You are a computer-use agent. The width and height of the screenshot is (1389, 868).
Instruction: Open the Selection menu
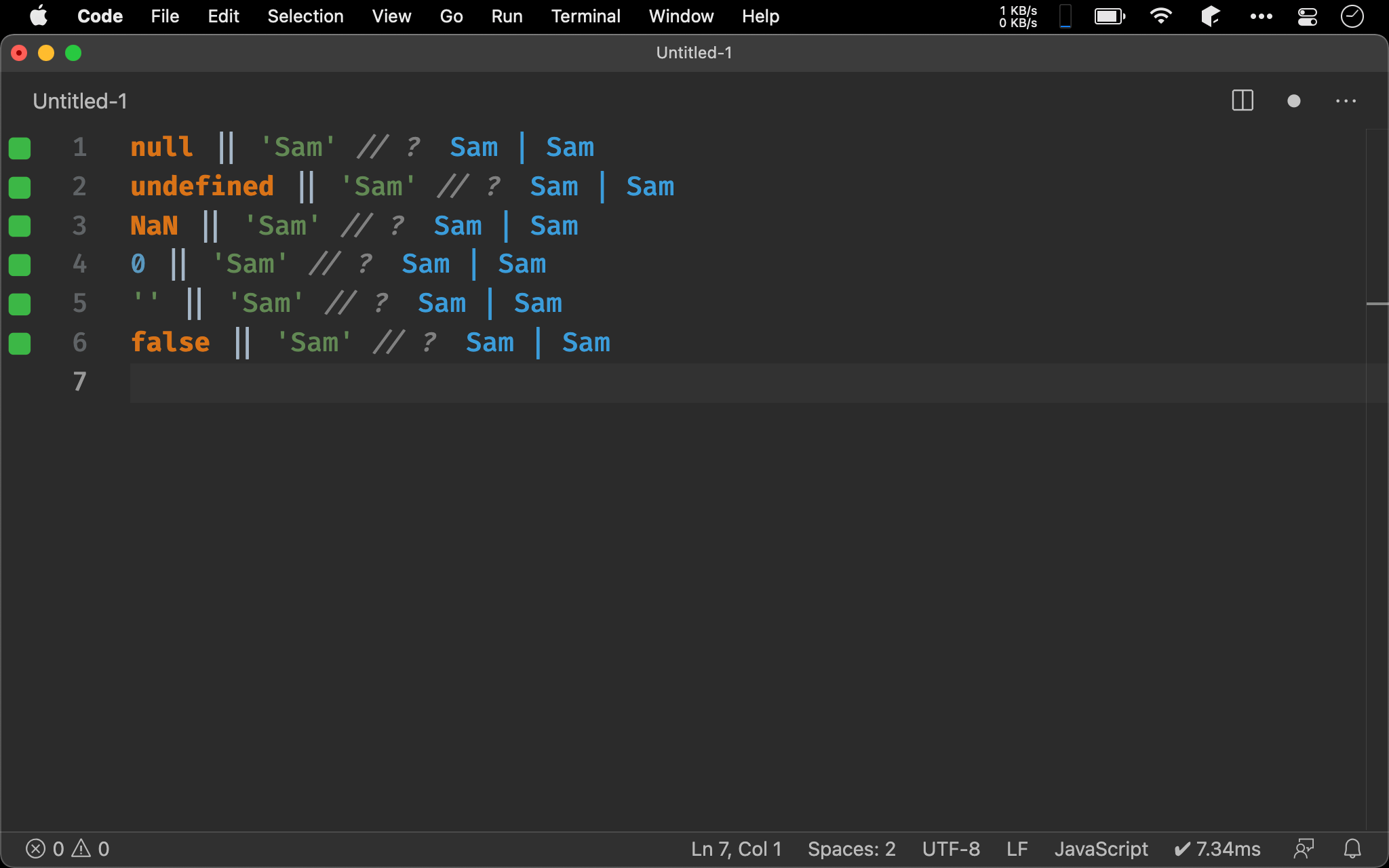[305, 16]
